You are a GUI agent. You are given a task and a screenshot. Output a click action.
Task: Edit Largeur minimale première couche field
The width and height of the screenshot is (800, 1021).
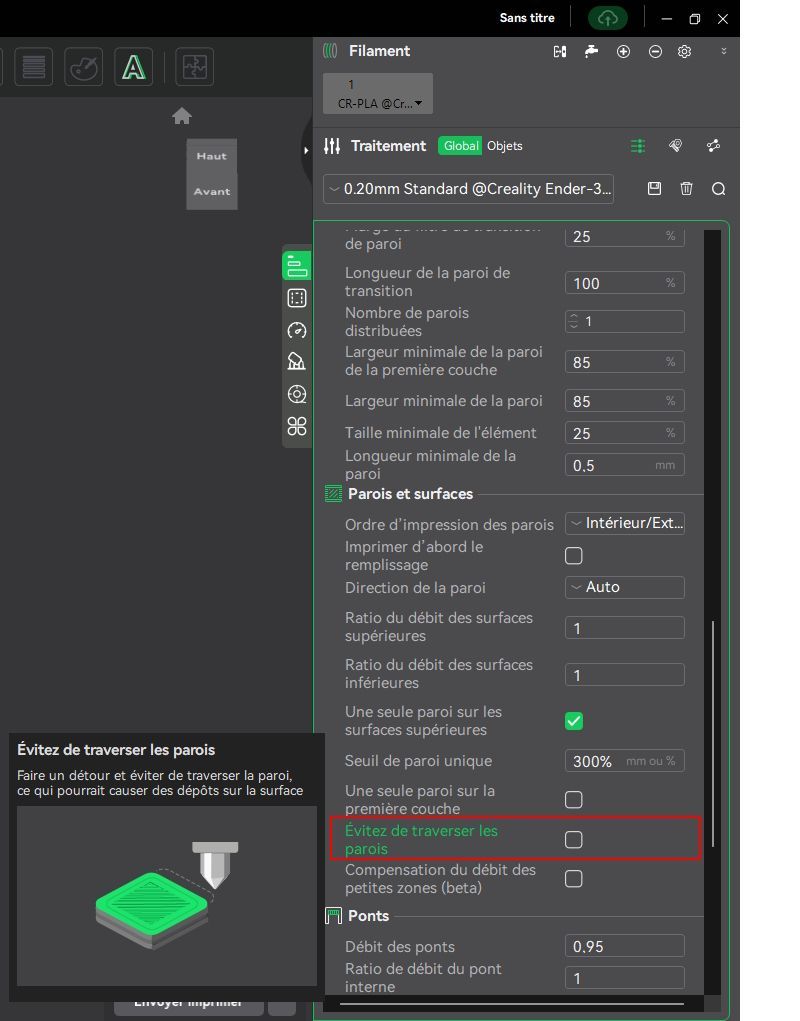click(625, 362)
